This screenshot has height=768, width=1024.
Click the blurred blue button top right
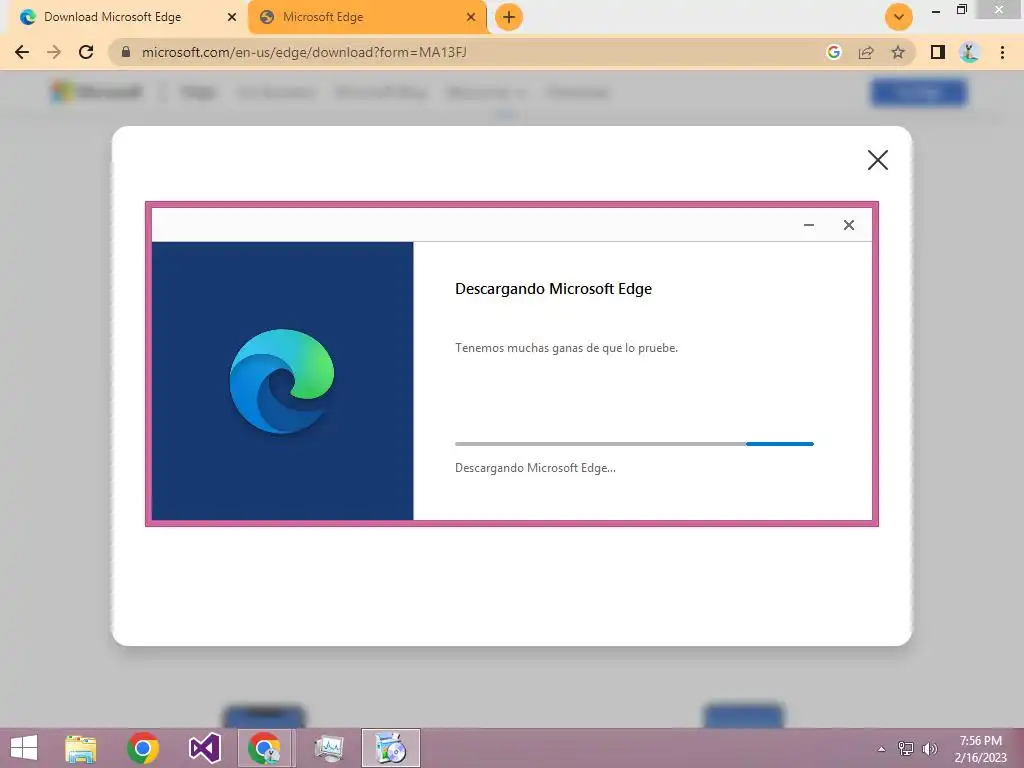tap(919, 92)
